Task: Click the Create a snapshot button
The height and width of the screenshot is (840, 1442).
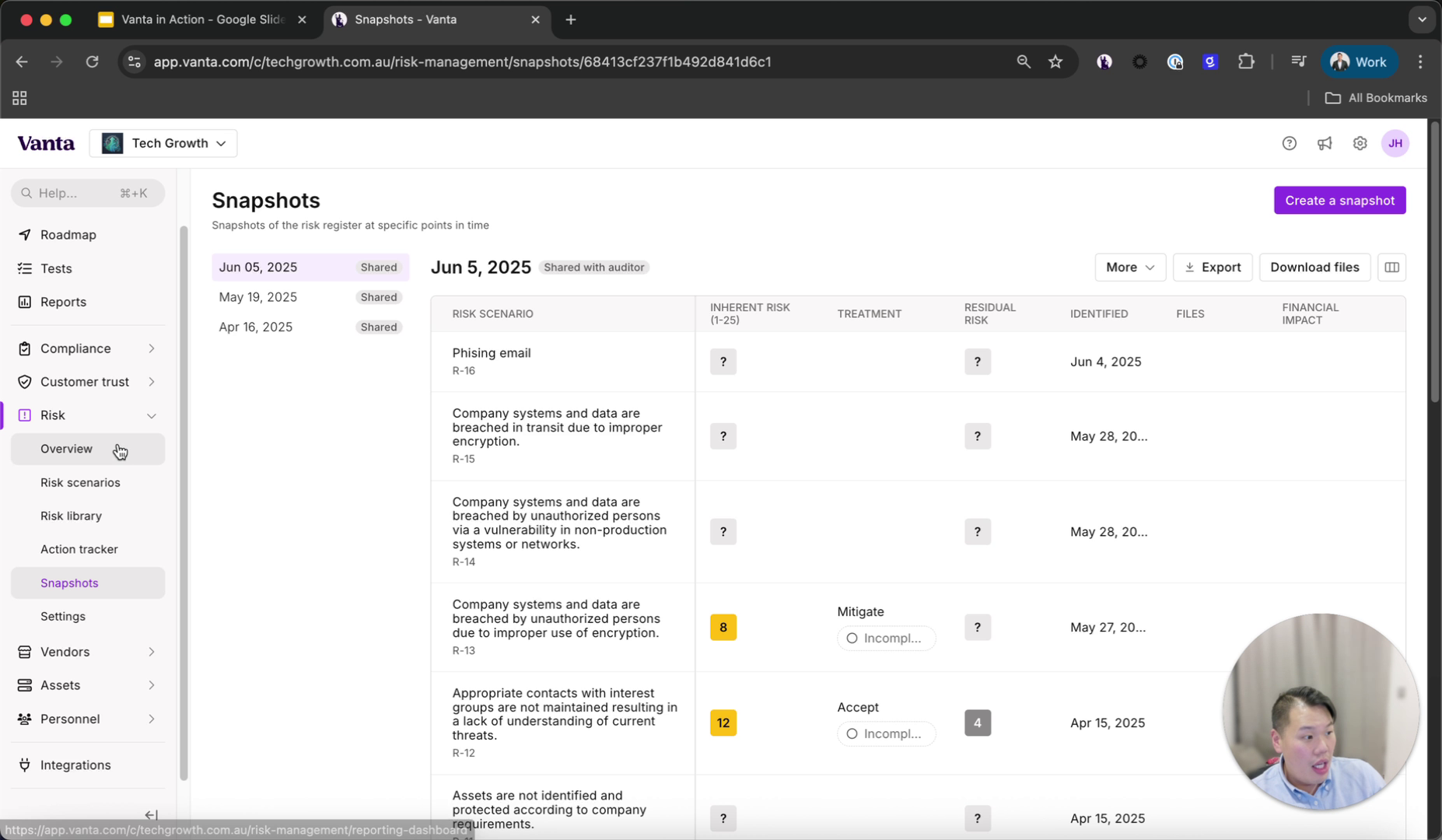Action: (x=1339, y=201)
